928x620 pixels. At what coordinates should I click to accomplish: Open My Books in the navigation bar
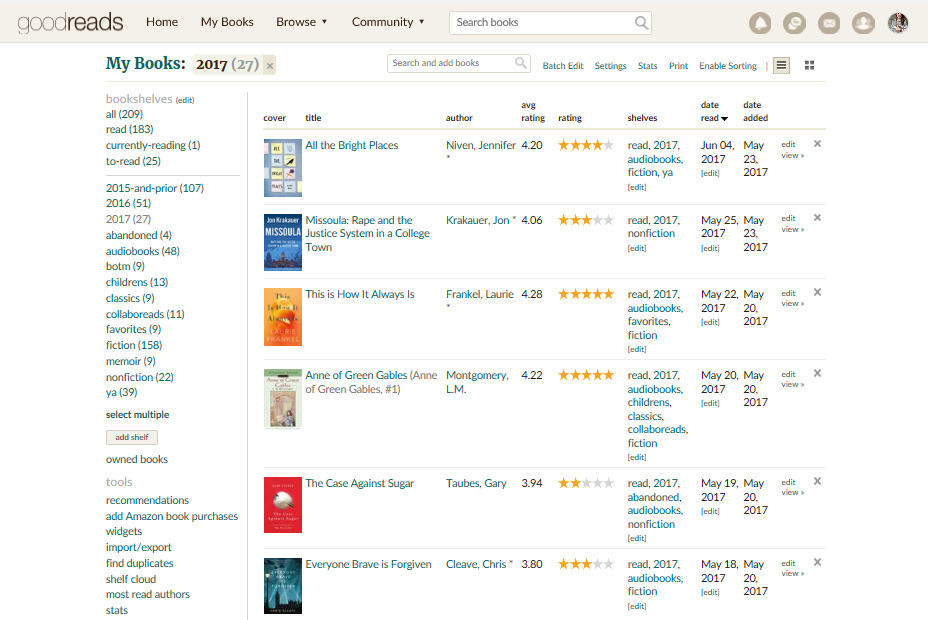227,22
